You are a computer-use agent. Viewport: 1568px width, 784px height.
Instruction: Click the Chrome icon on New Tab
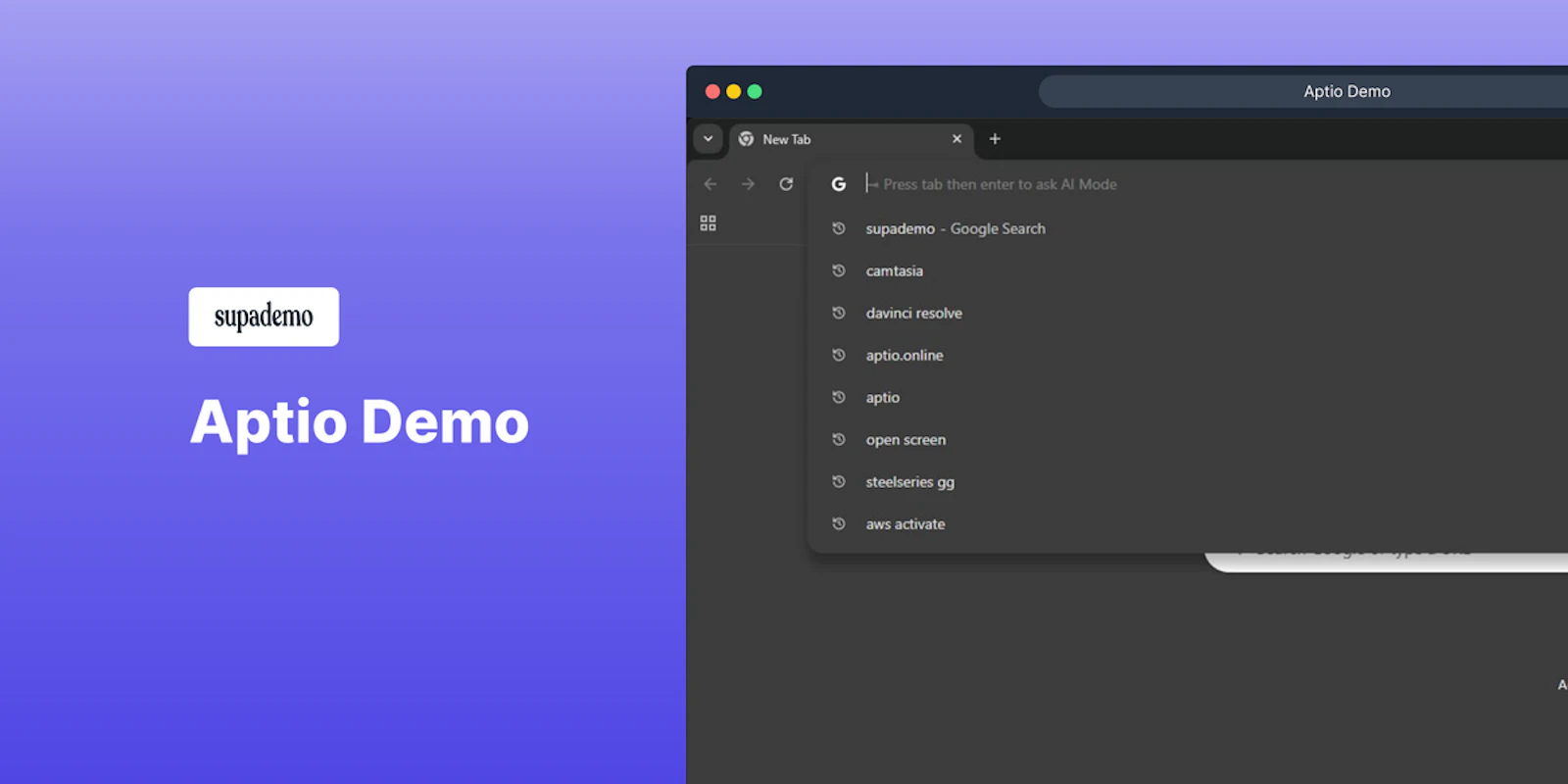click(x=746, y=139)
